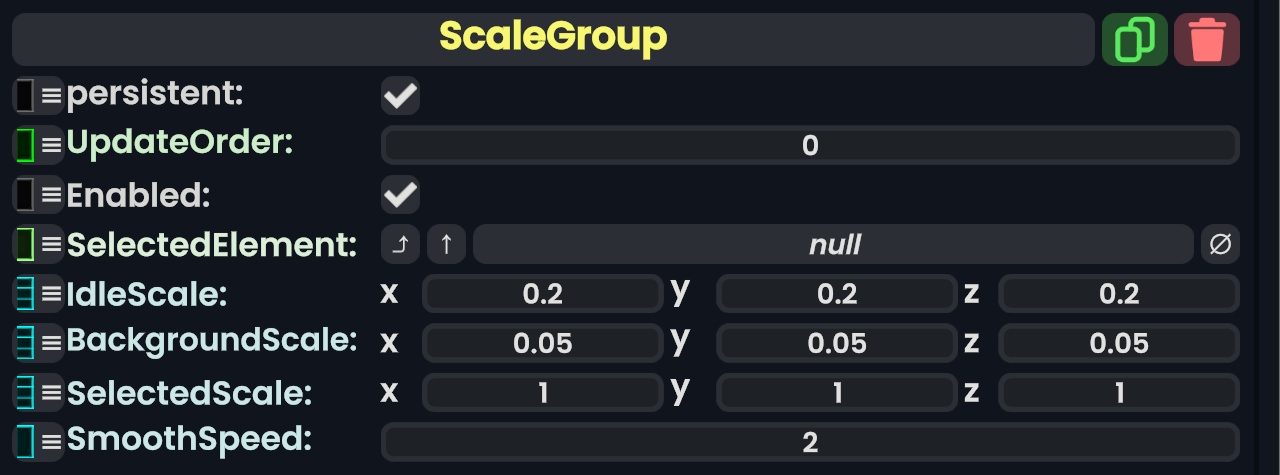Click the handle icon beside SelectedScale
This screenshot has width=1280, height=475.
(38, 392)
